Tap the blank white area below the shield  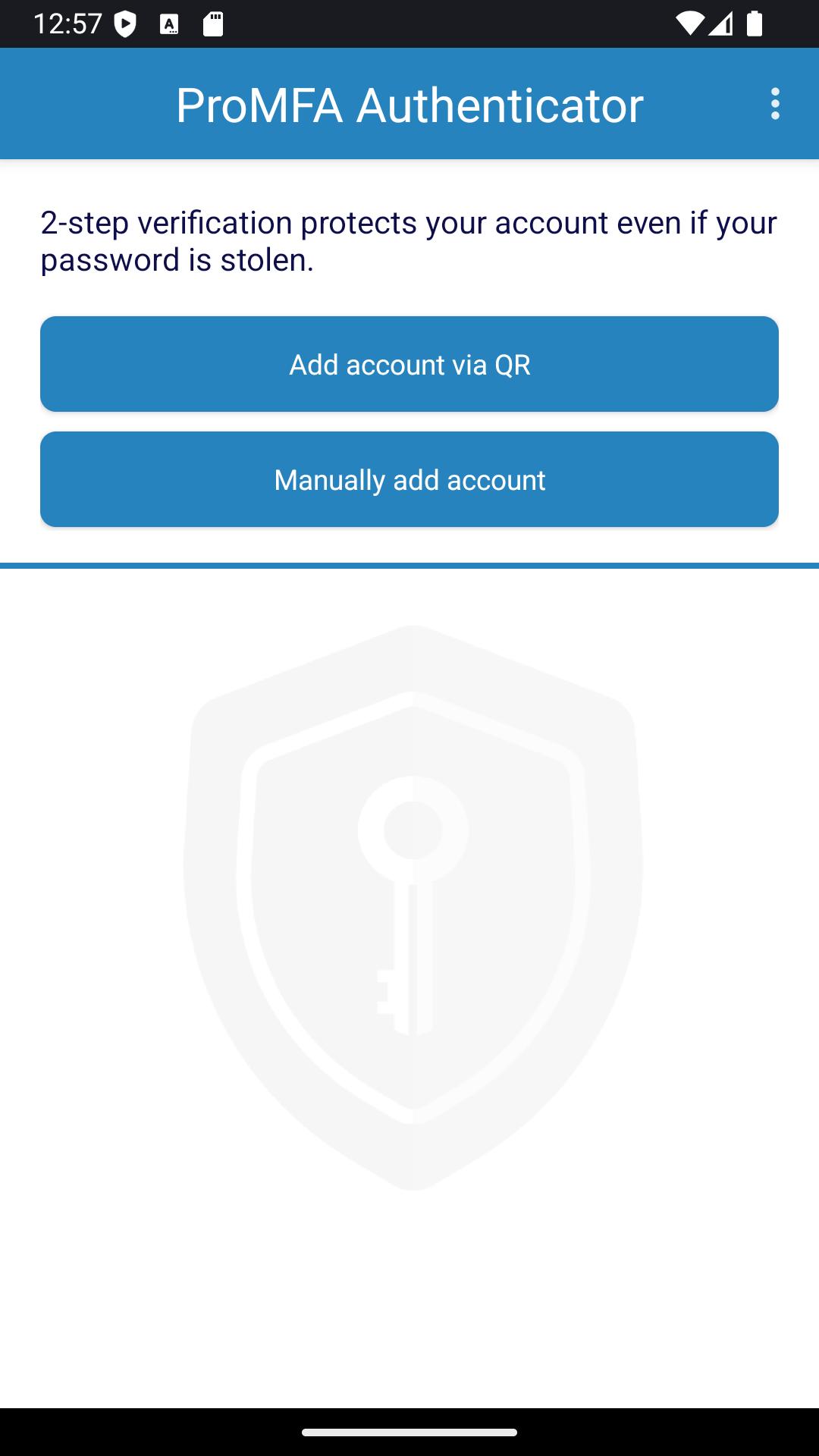tap(409, 1301)
